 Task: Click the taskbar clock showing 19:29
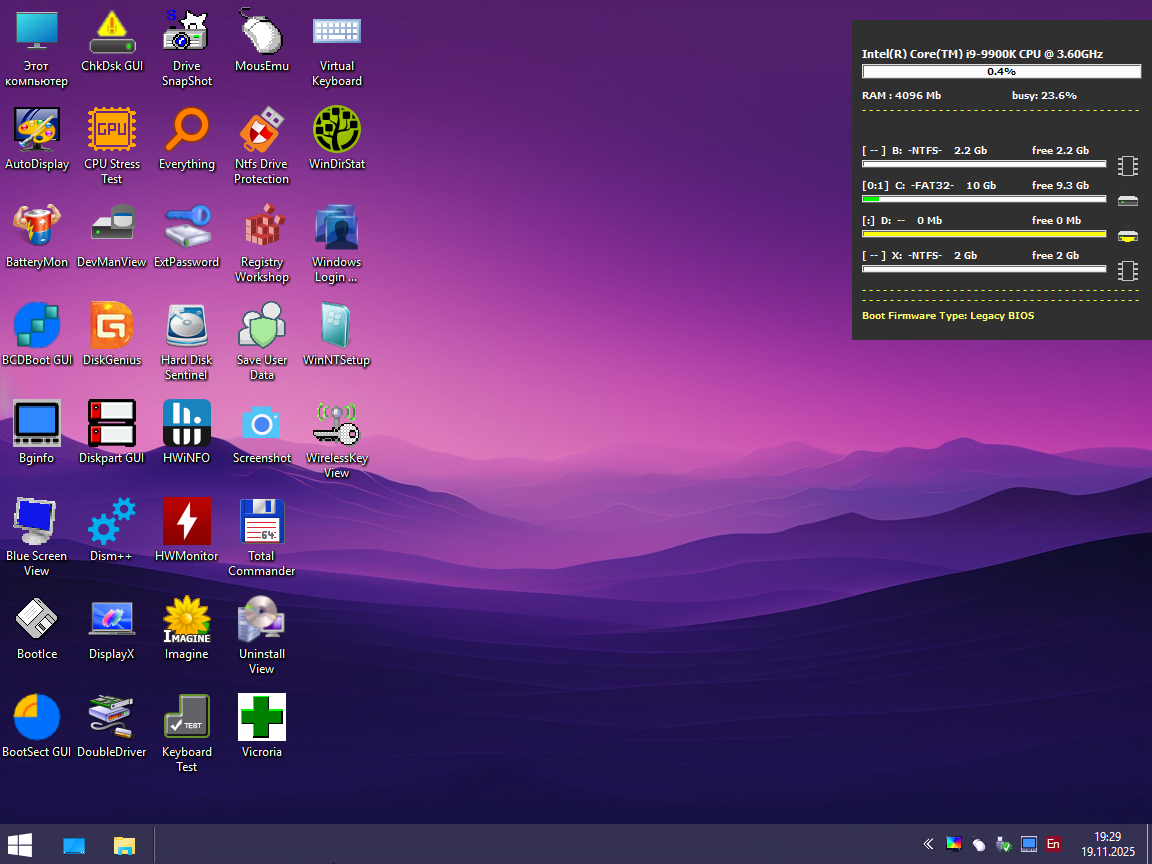(1107, 844)
